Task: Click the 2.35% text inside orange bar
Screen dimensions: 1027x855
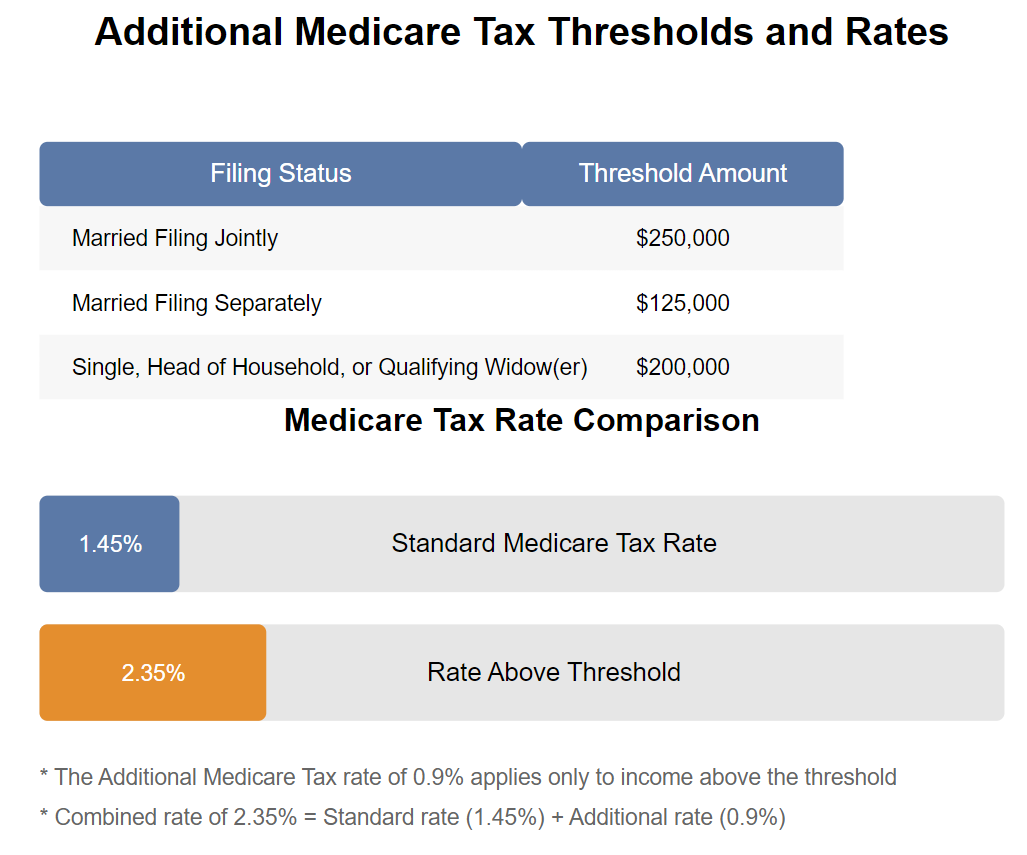Action: (x=153, y=674)
